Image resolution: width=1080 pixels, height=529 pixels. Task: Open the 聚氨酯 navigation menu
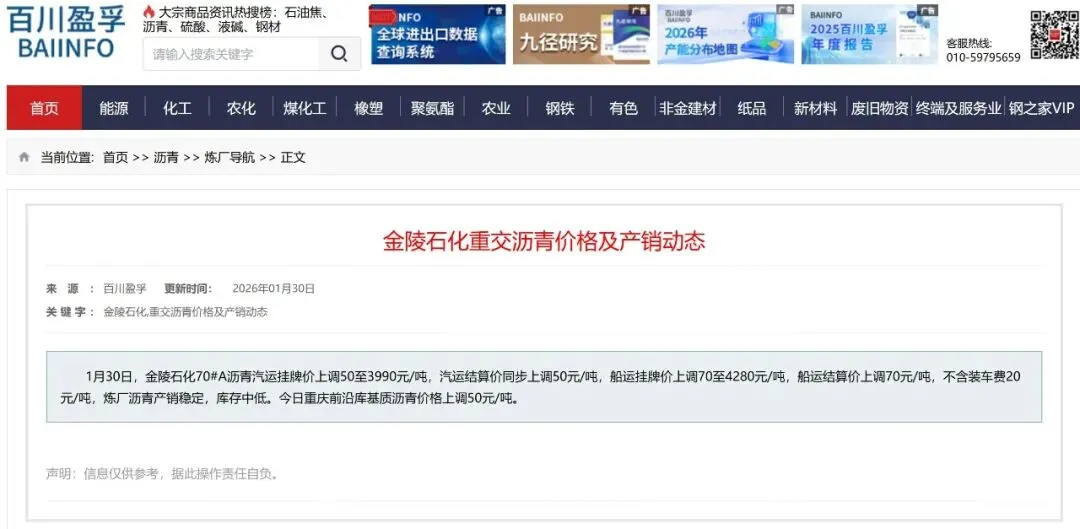click(x=433, y=108)
